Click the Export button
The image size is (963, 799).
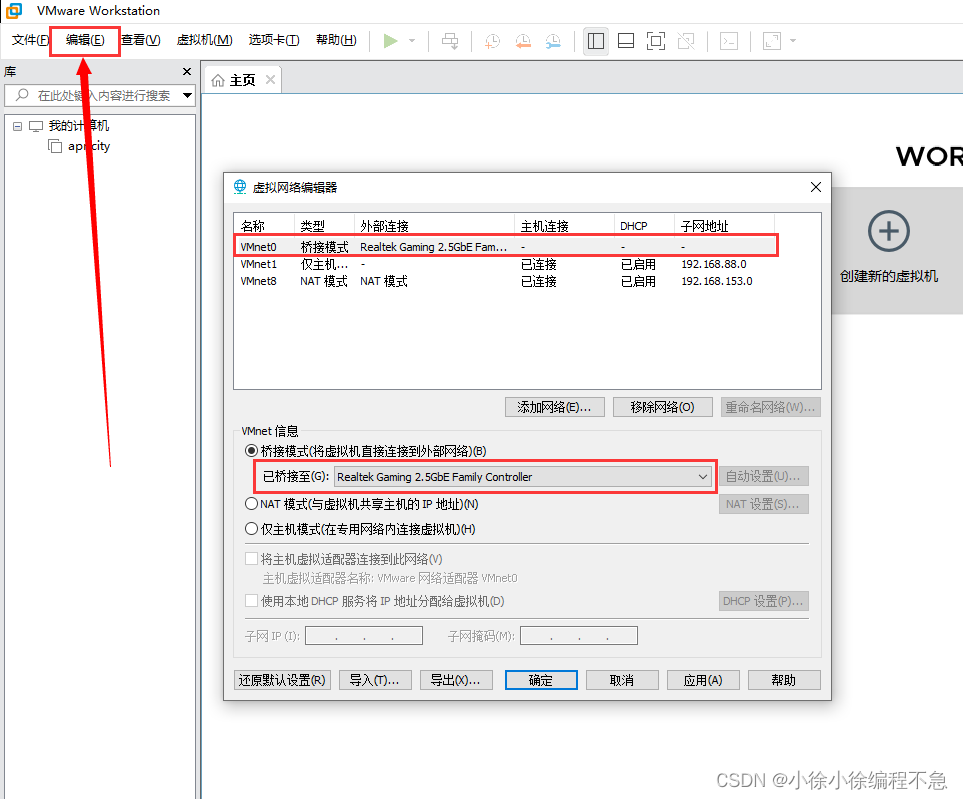pos(456,680)
